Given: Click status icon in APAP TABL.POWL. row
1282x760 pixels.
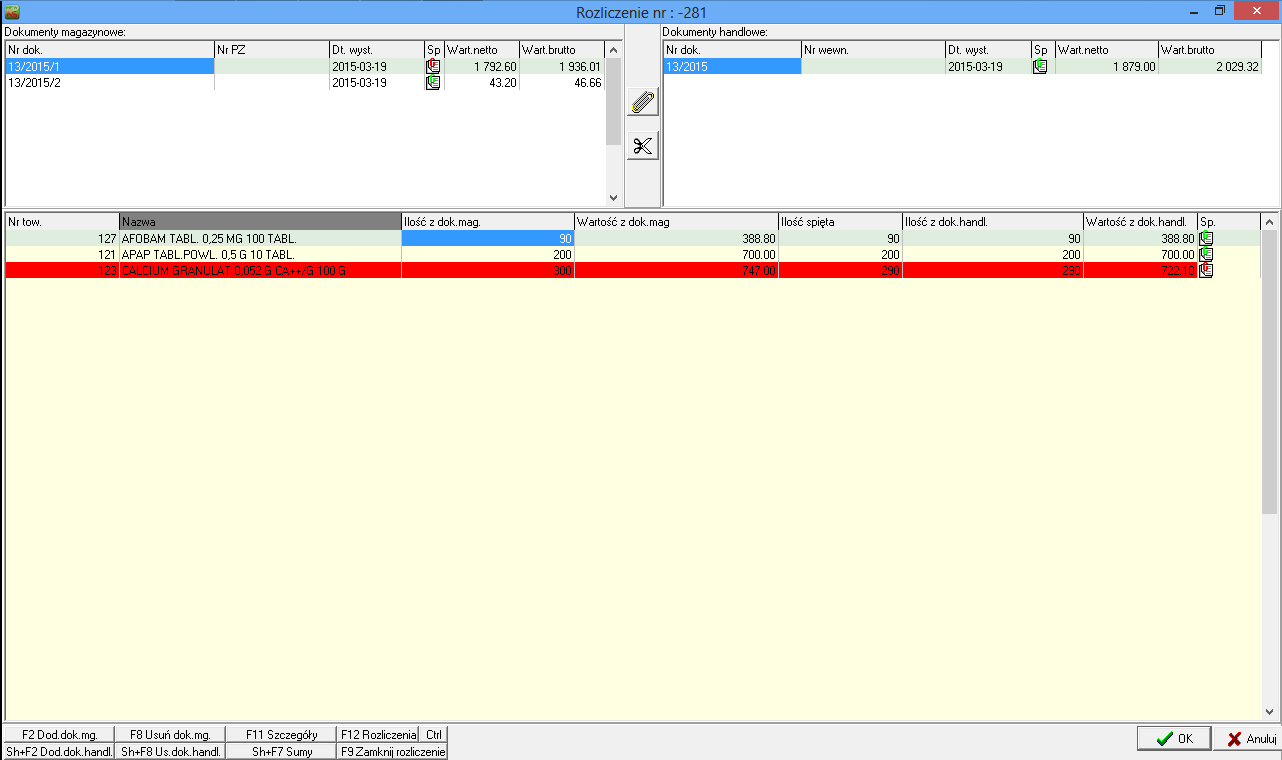Looking at the screenshot, I should click(1206, 255).
